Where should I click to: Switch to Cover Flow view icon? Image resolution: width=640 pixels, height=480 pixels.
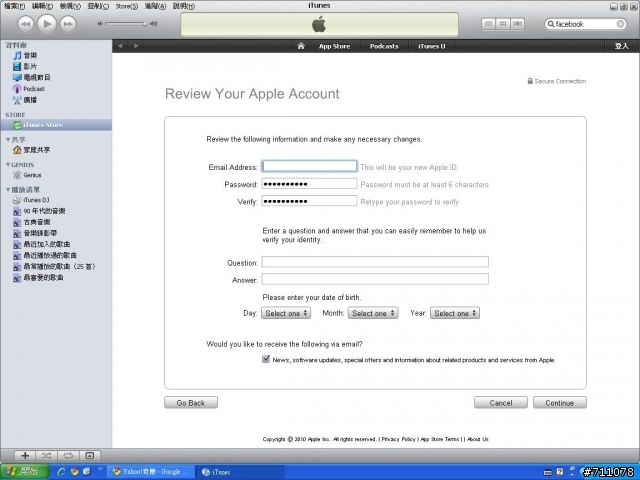[518, 24]
